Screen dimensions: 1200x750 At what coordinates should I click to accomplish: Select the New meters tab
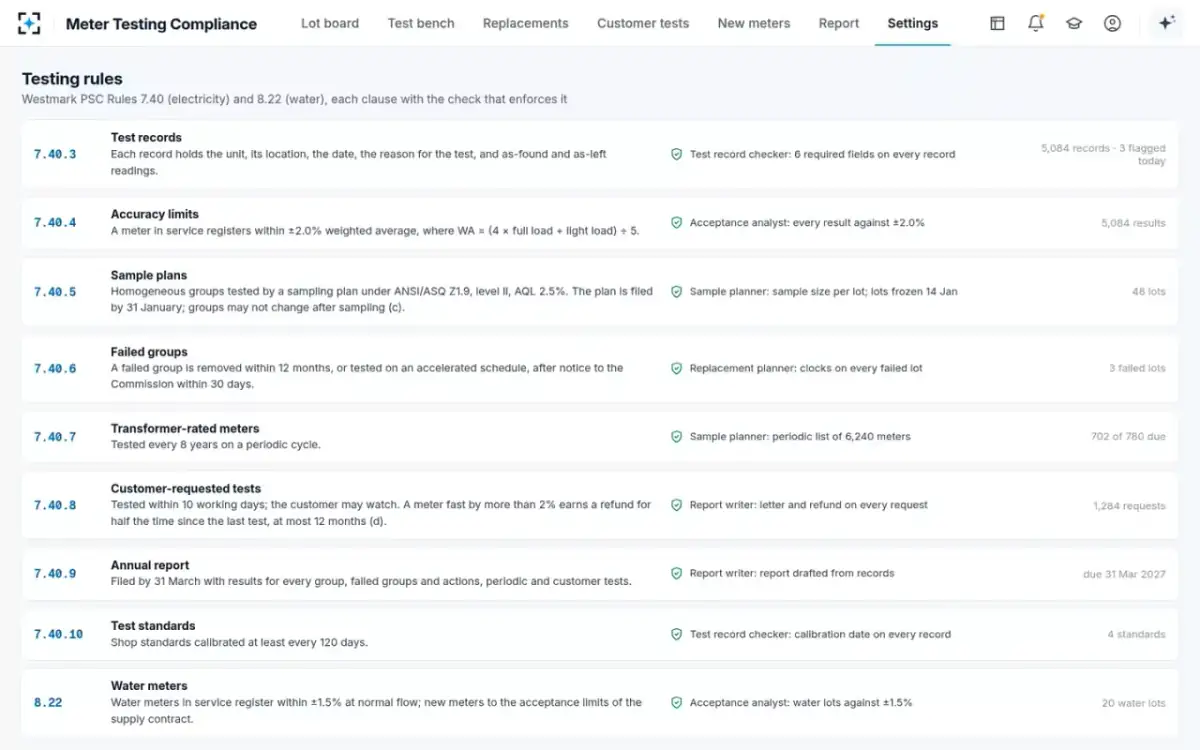(754, 23)
